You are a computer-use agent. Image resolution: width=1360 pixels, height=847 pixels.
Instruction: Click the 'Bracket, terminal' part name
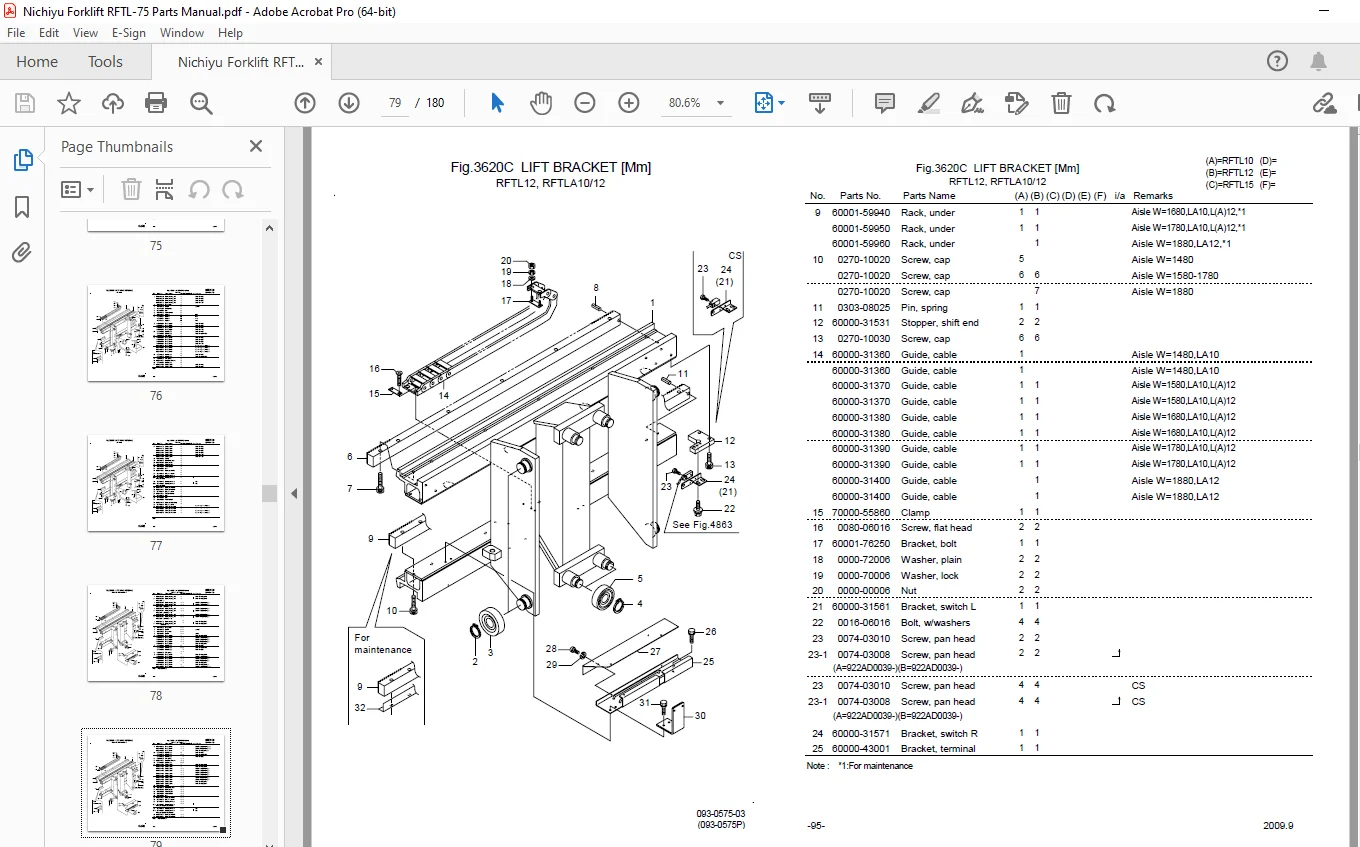tap(938, 749)
